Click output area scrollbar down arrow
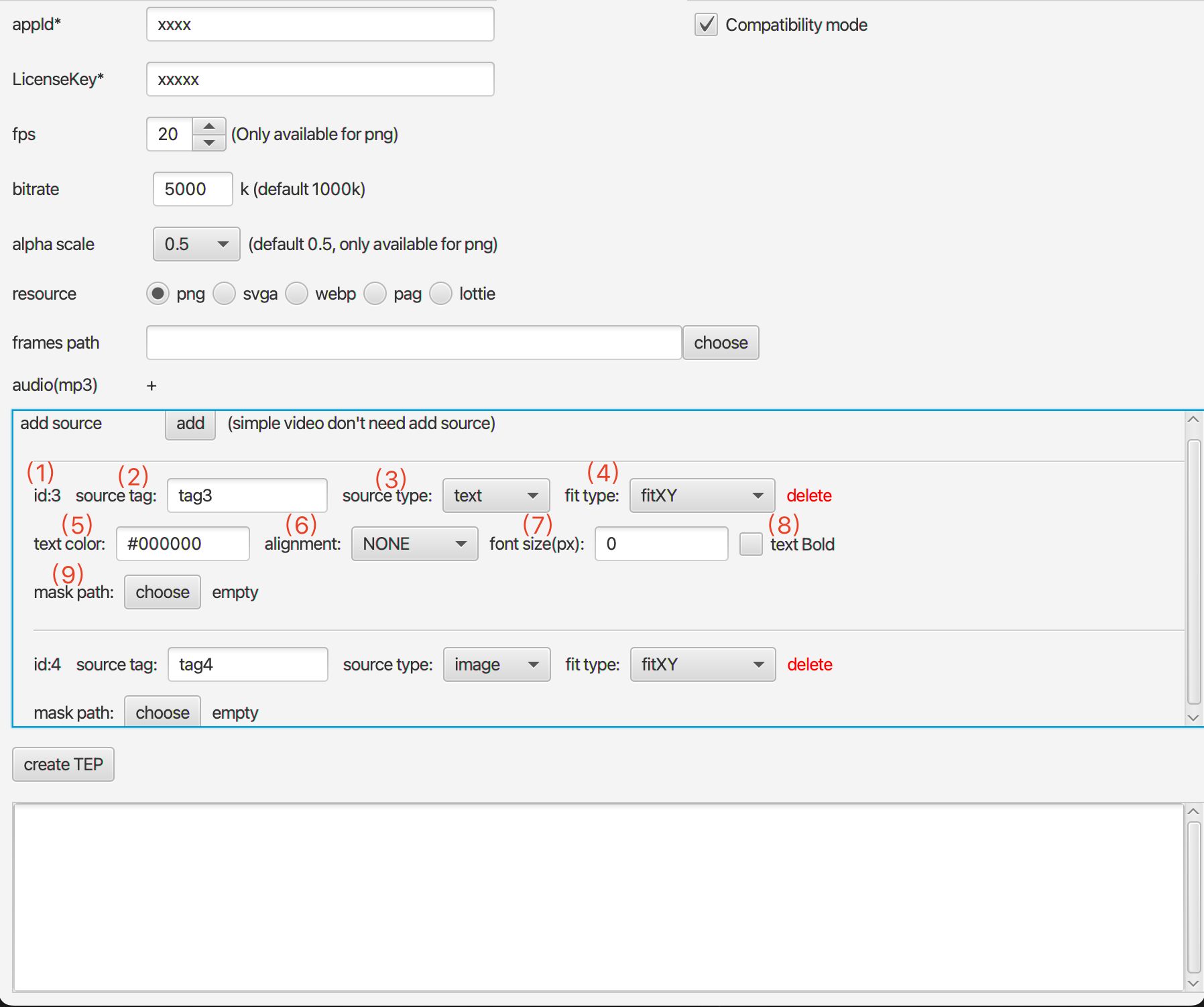1204x1007 pixels. 1193,984
